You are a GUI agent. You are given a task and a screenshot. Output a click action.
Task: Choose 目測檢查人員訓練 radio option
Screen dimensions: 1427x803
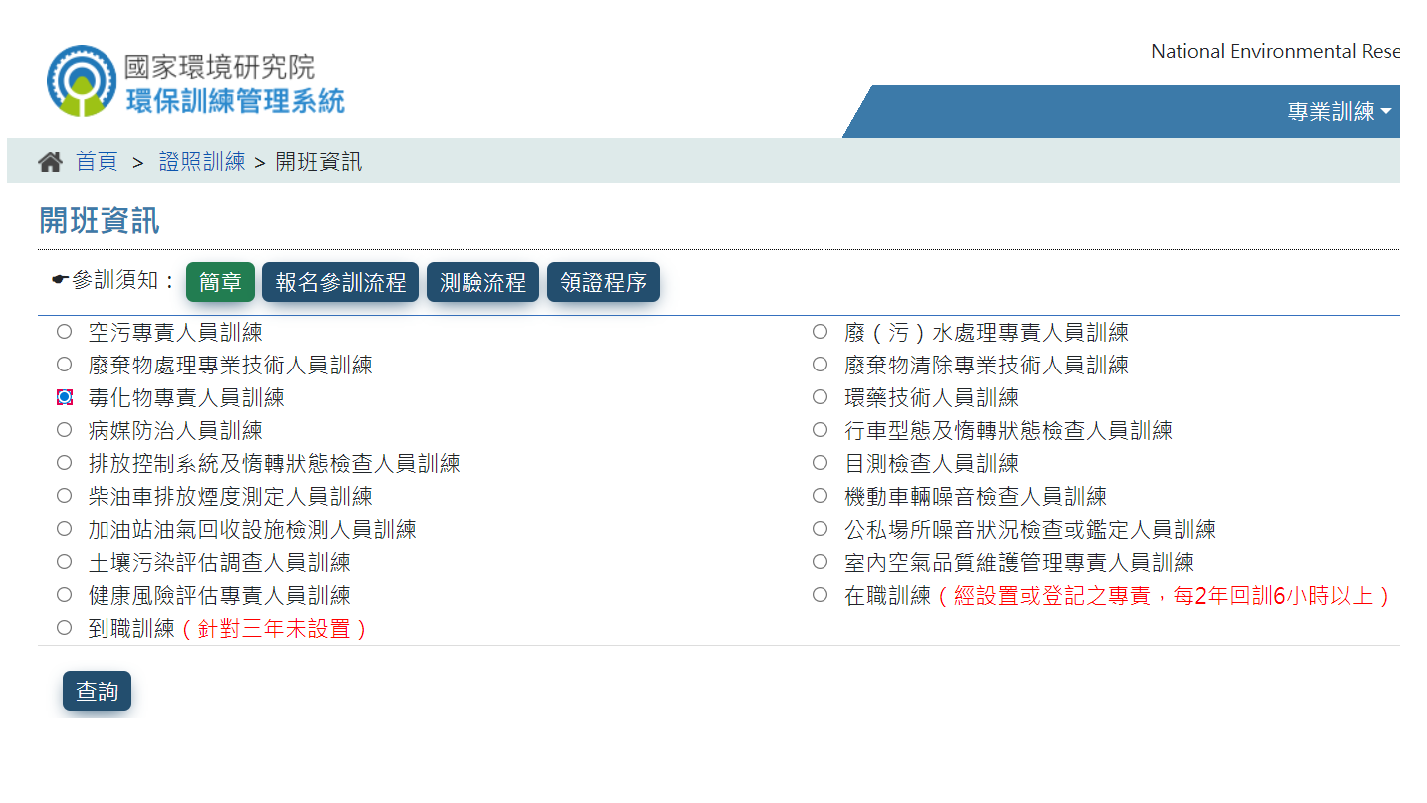(x=820, y=463)
